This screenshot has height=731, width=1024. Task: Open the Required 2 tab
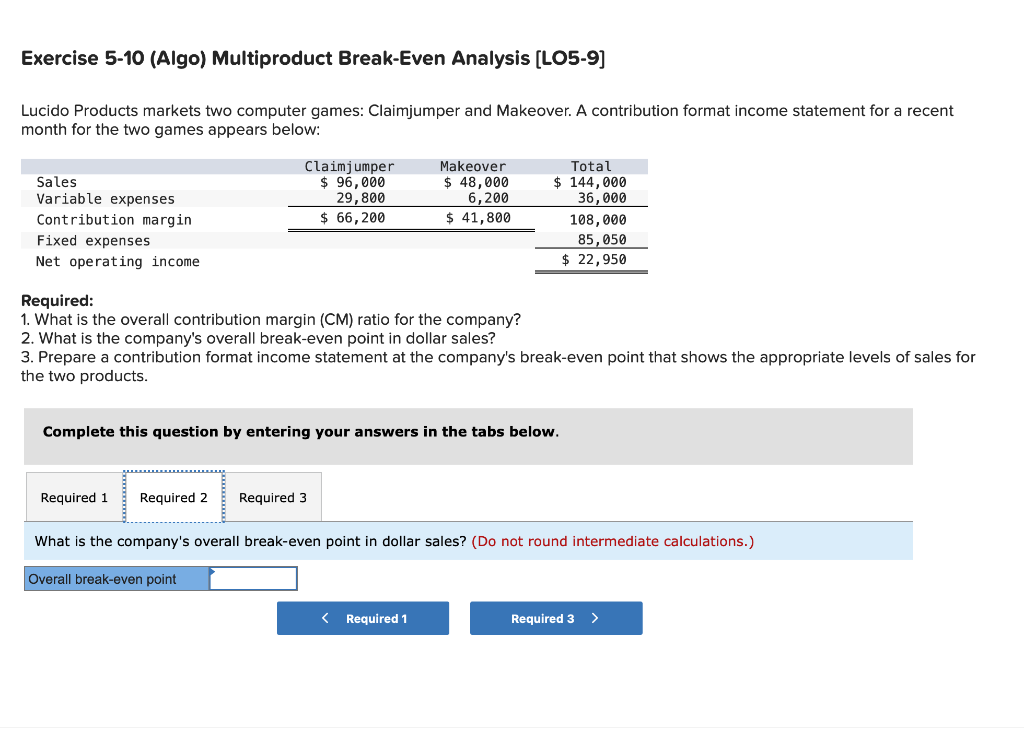[x=174, y=497]
